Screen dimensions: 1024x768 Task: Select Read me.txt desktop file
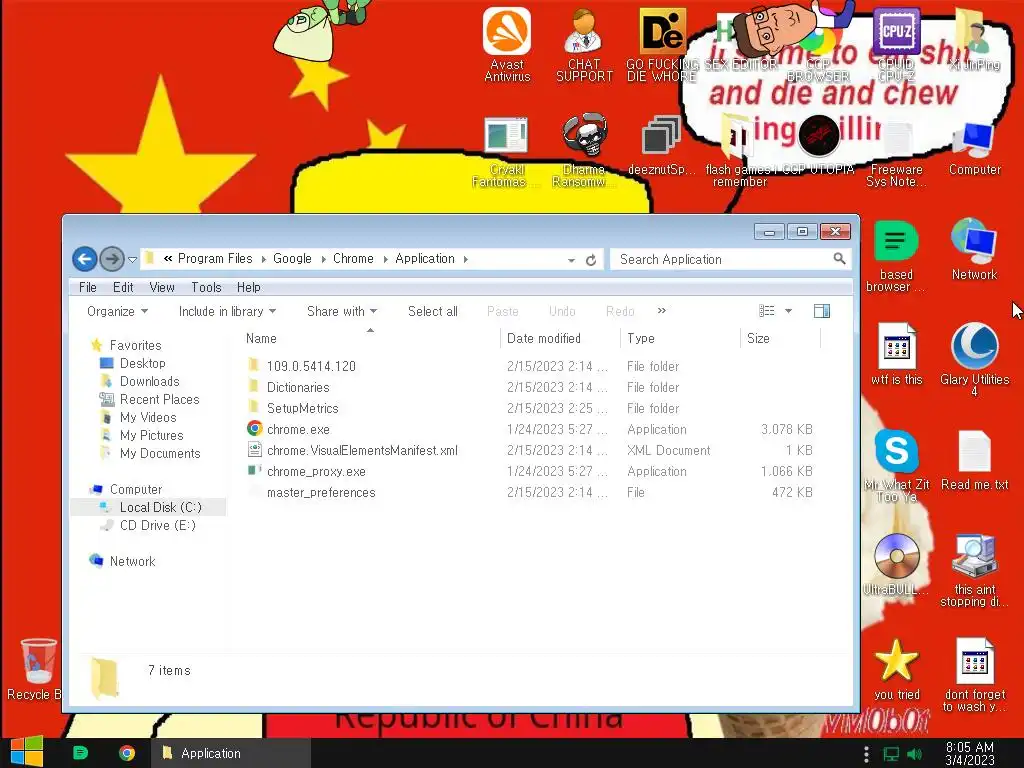tap(974, 460)
